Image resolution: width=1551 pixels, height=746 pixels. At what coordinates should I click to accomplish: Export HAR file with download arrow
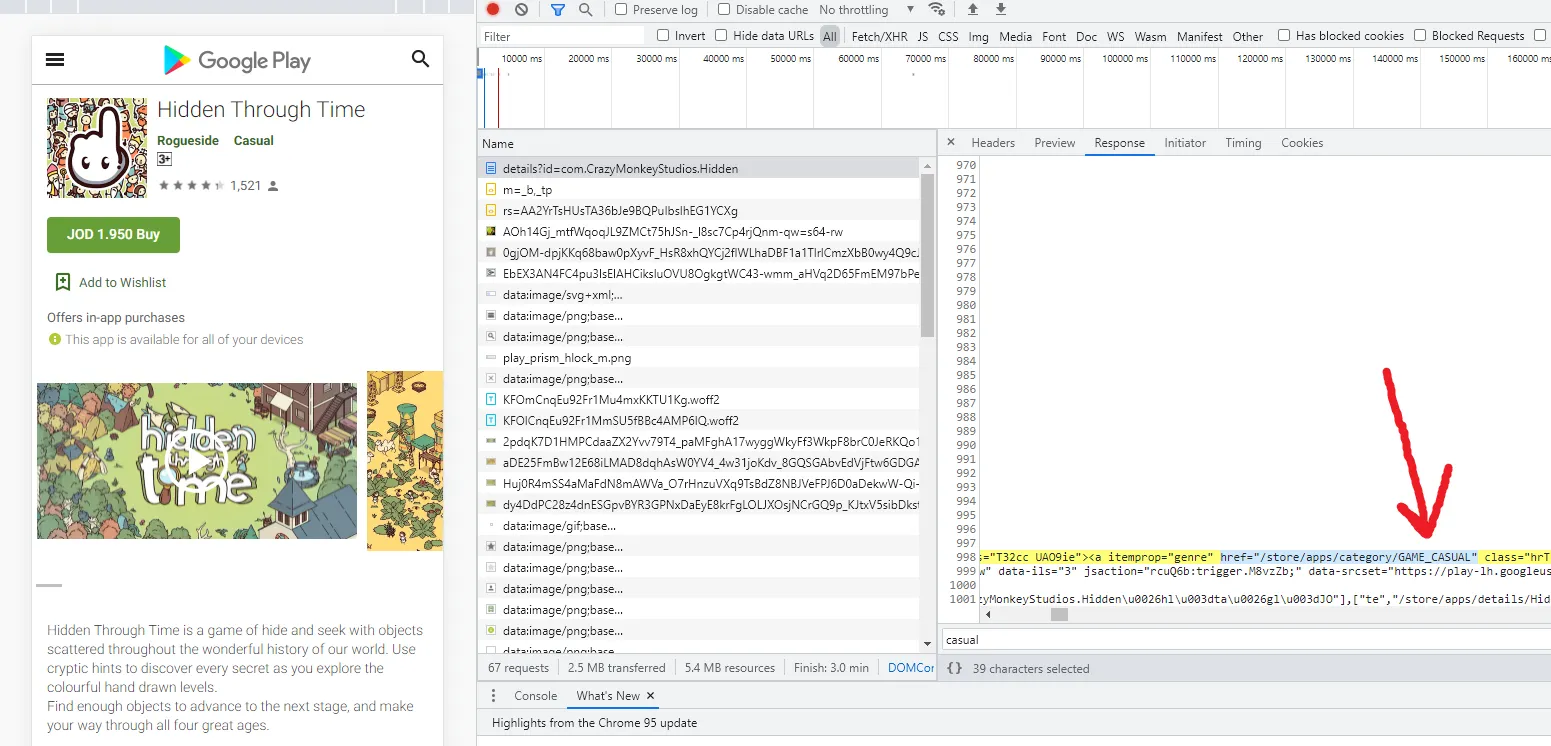(x=1000, y=10)
